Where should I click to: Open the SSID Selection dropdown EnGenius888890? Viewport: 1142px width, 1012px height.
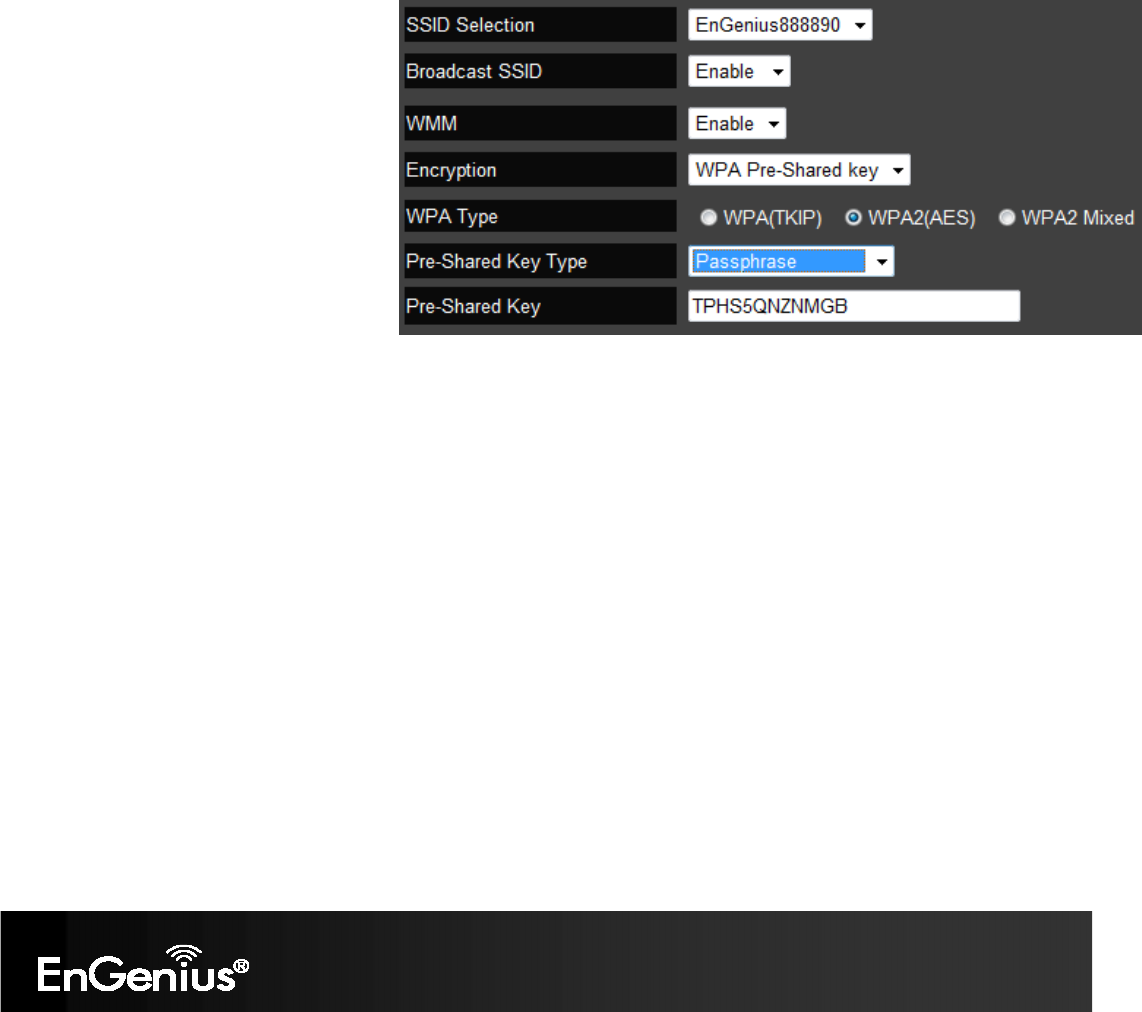tap(779, 25)
